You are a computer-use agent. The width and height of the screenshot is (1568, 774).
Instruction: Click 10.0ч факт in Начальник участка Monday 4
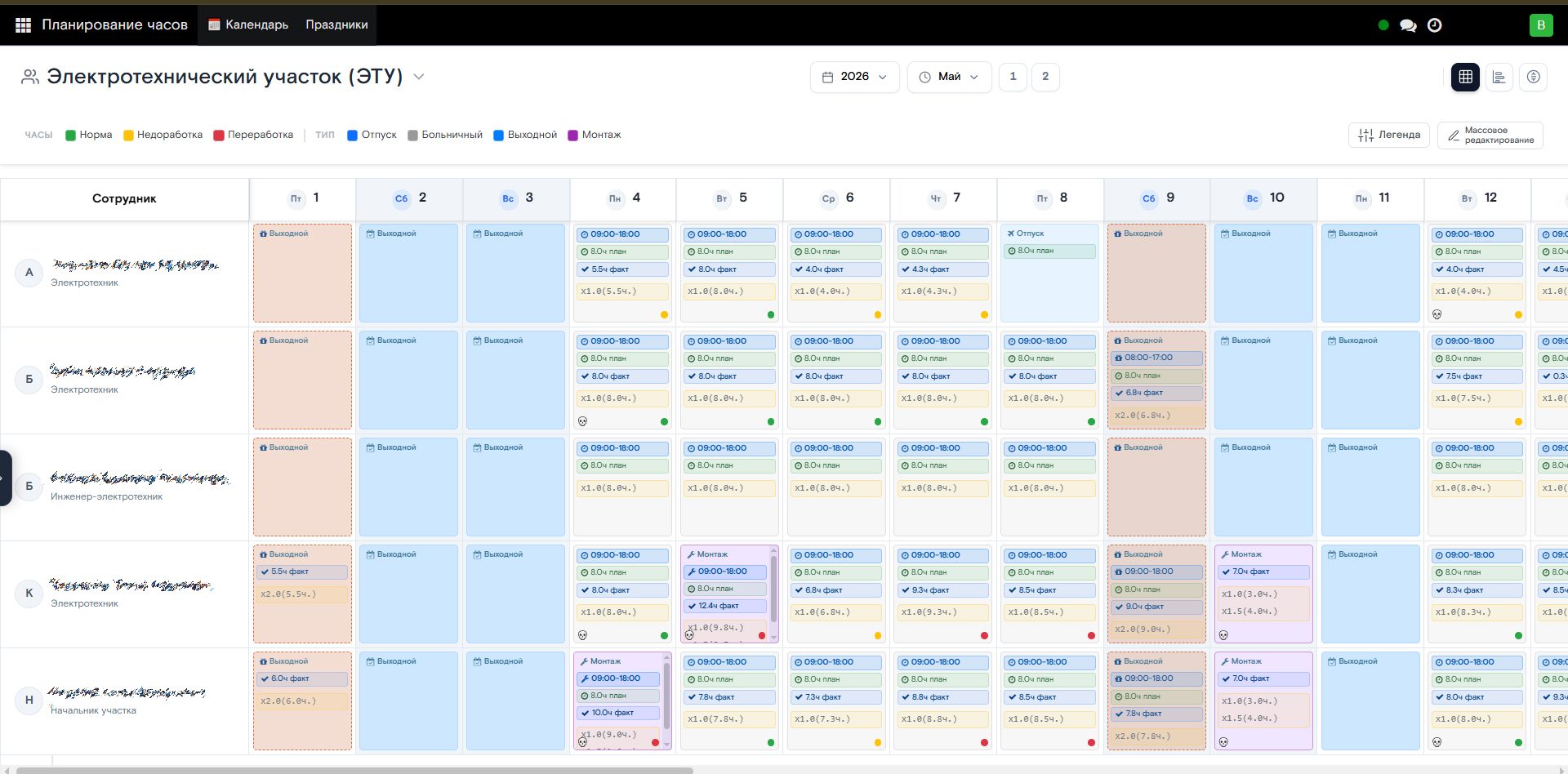[x=618, y=713]
